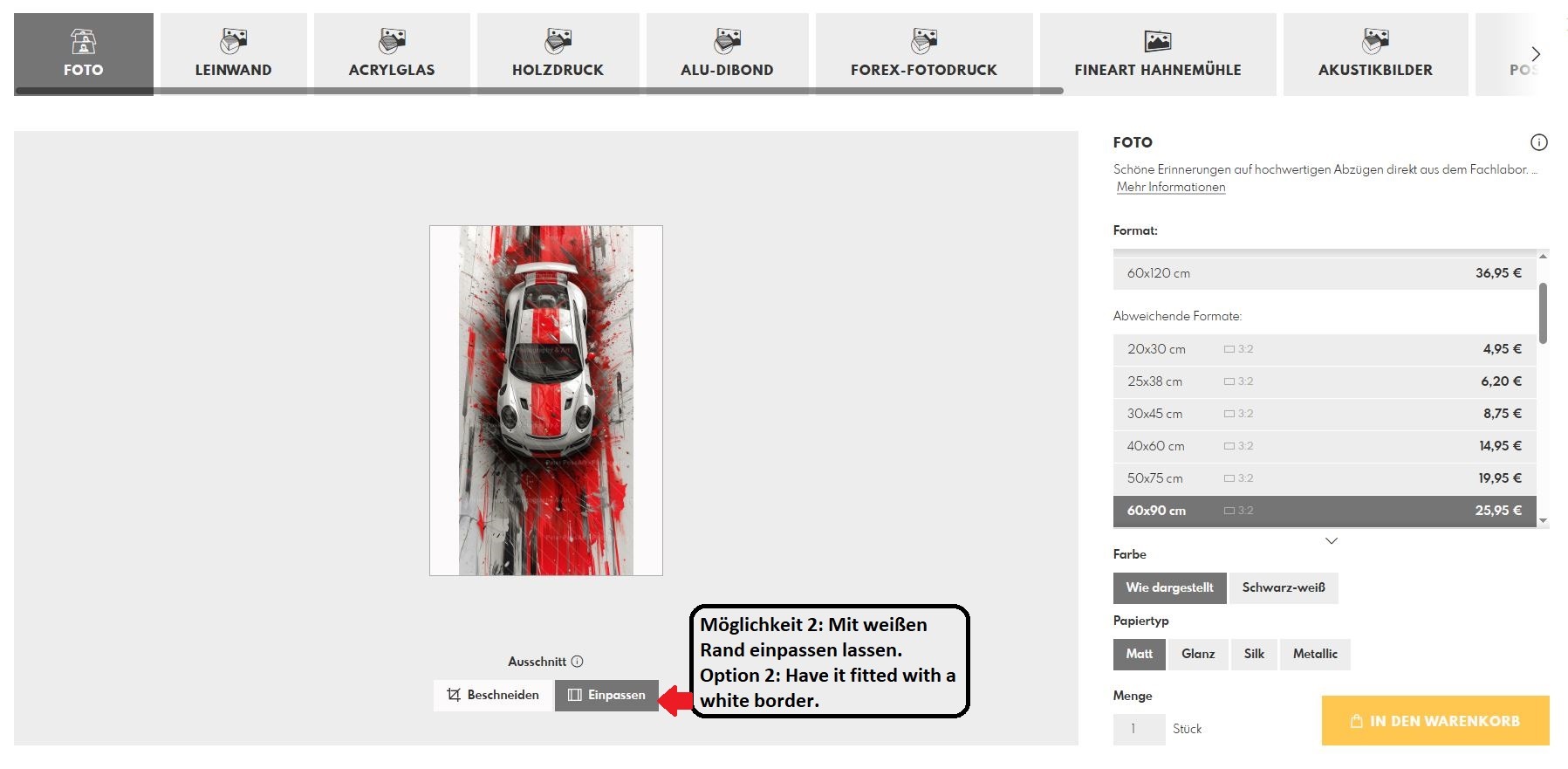
Task: Open the FOTO info circle icon
Action: pyautogui.click(x=1539, y=142)
